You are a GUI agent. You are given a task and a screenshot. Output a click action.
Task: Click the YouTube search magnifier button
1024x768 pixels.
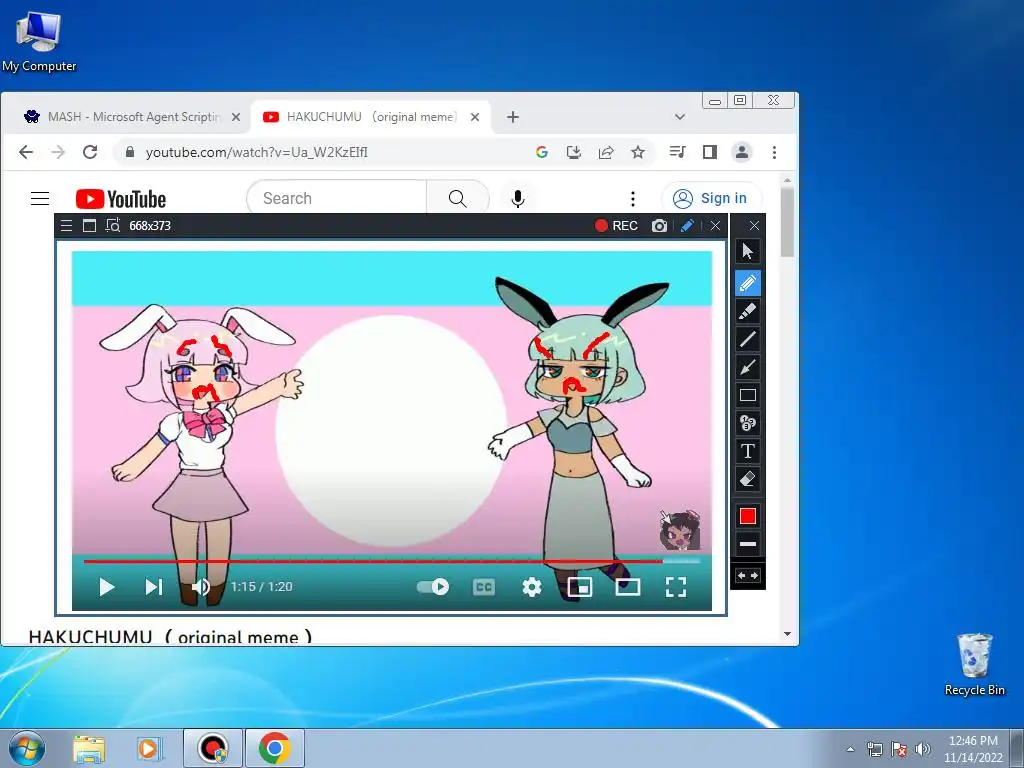[x=458, y=199]
